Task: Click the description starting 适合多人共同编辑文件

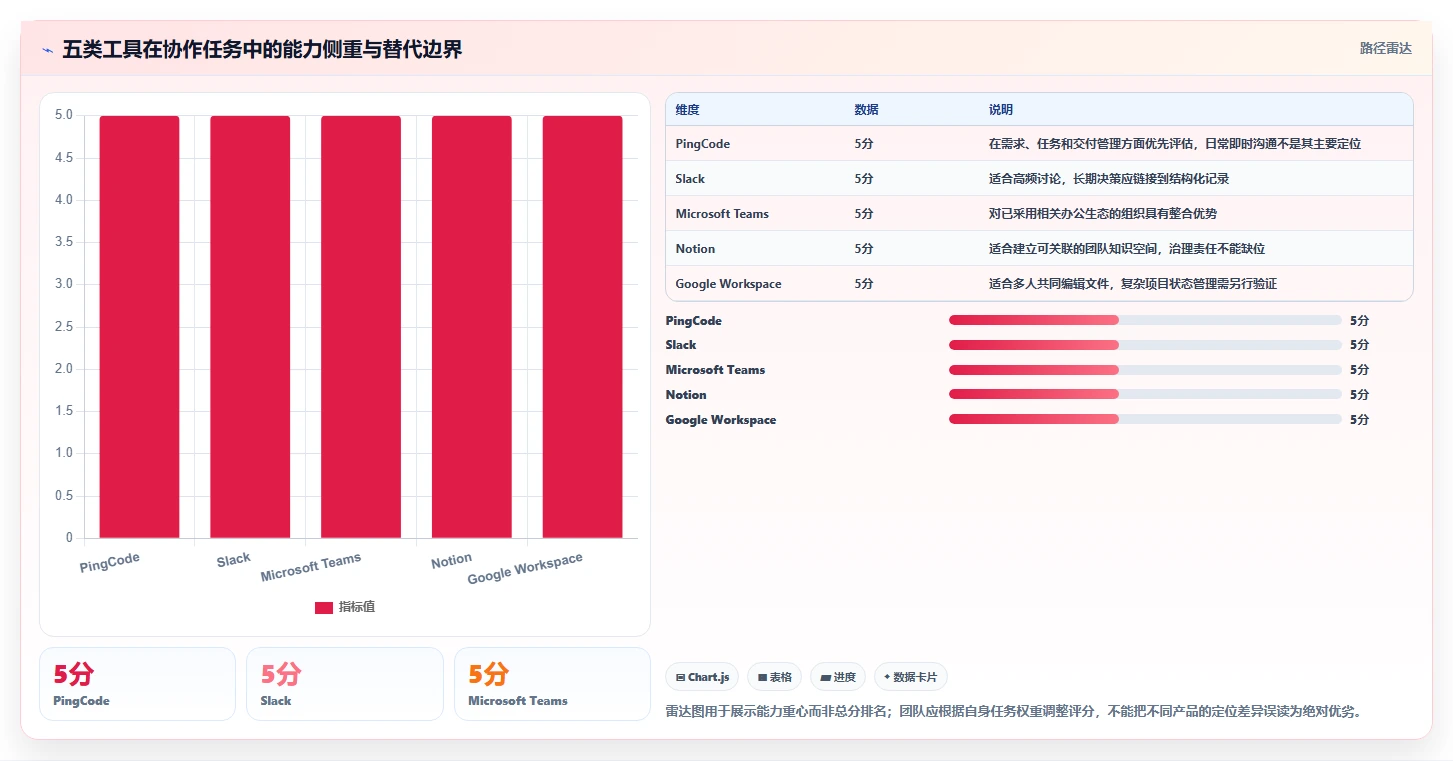Action: click(1133, 284)
